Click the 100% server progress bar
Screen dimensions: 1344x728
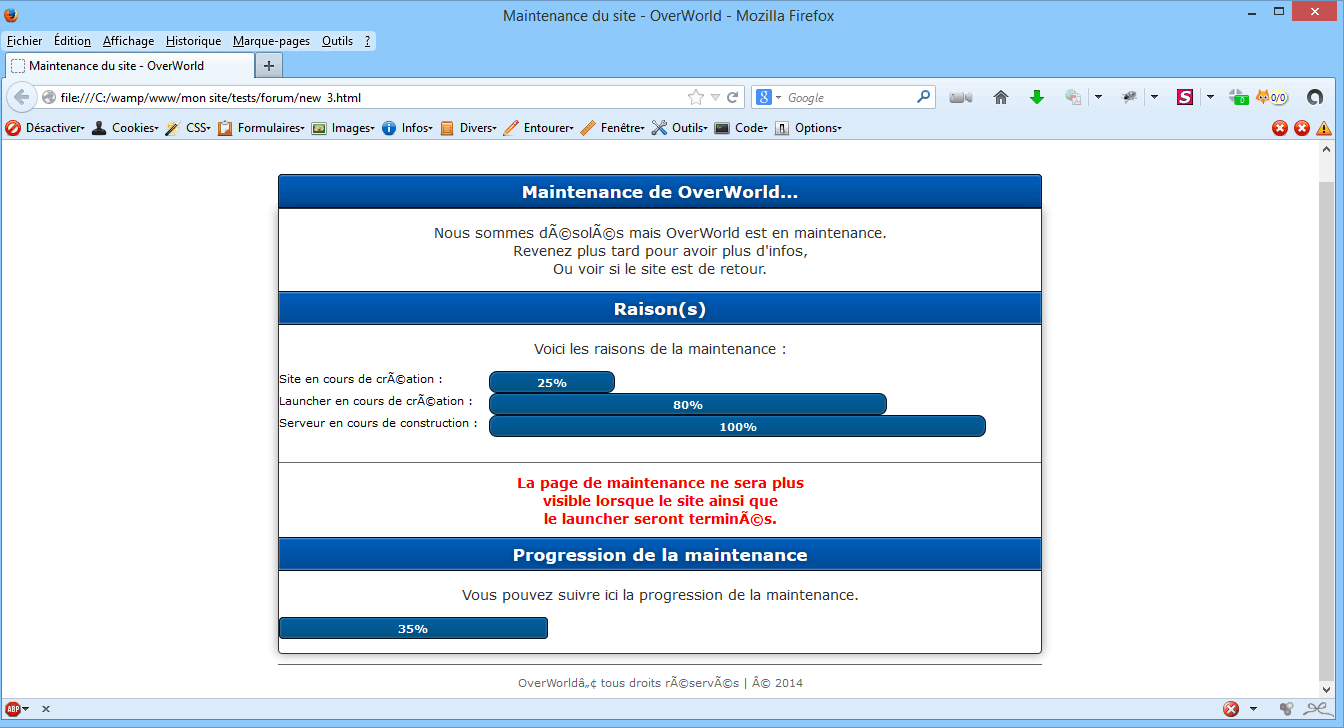click(737, 426)
